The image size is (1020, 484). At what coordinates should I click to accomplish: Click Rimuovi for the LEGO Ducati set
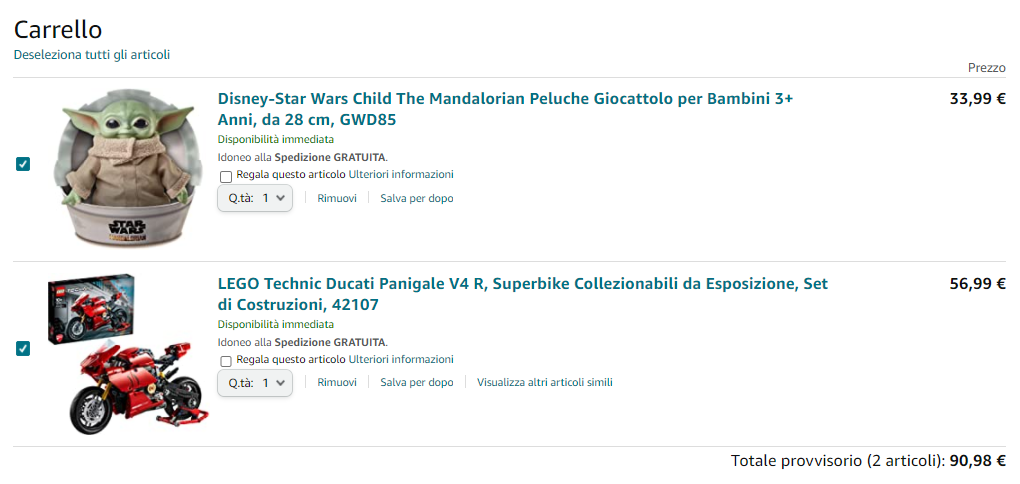(x=337, y=382)
